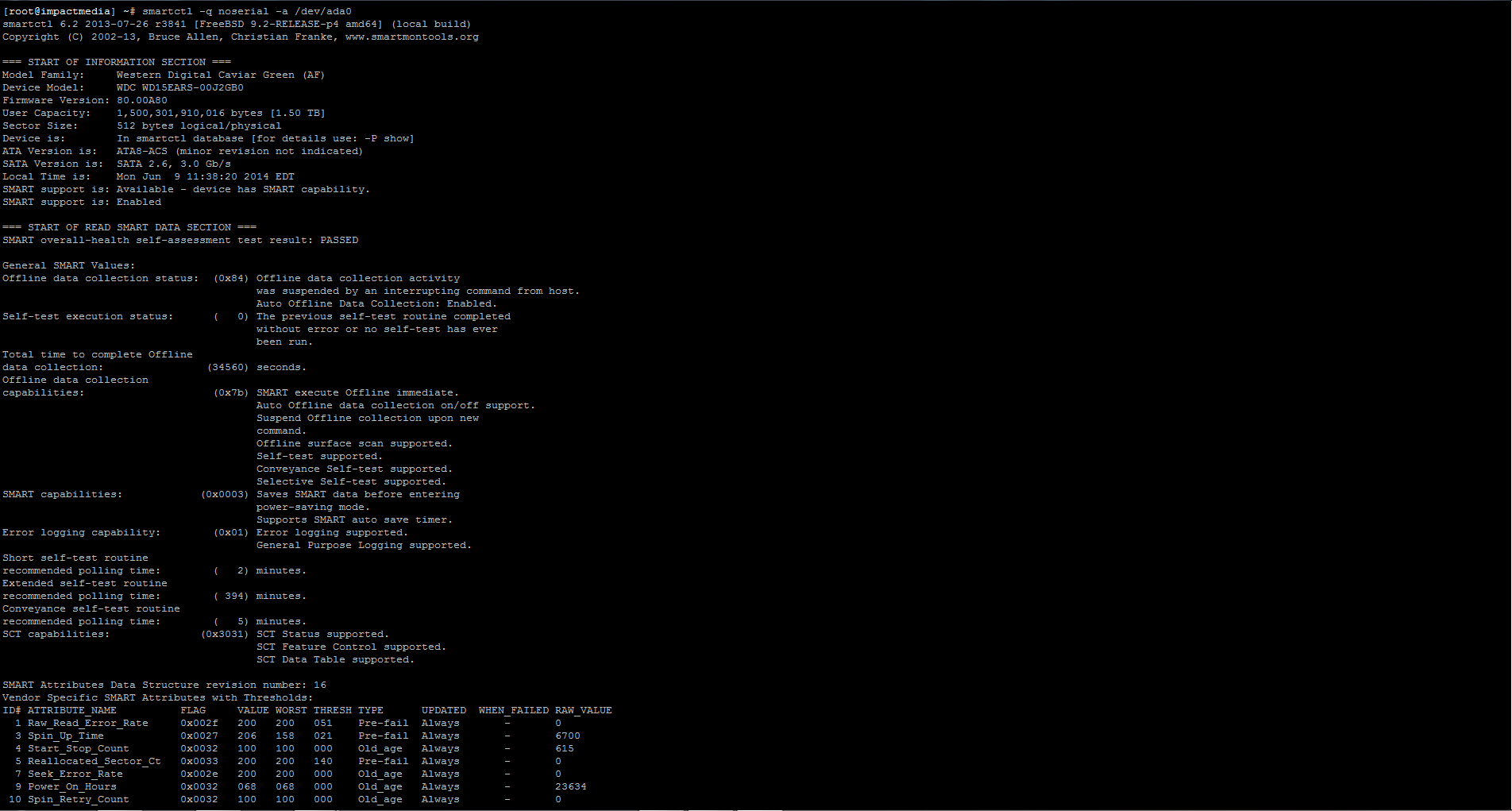Image resolution: width=1512 pixels, height=811 pixels.
Task: Click '512 bytes logical/physical' sector size
Action: pos(199,126)
